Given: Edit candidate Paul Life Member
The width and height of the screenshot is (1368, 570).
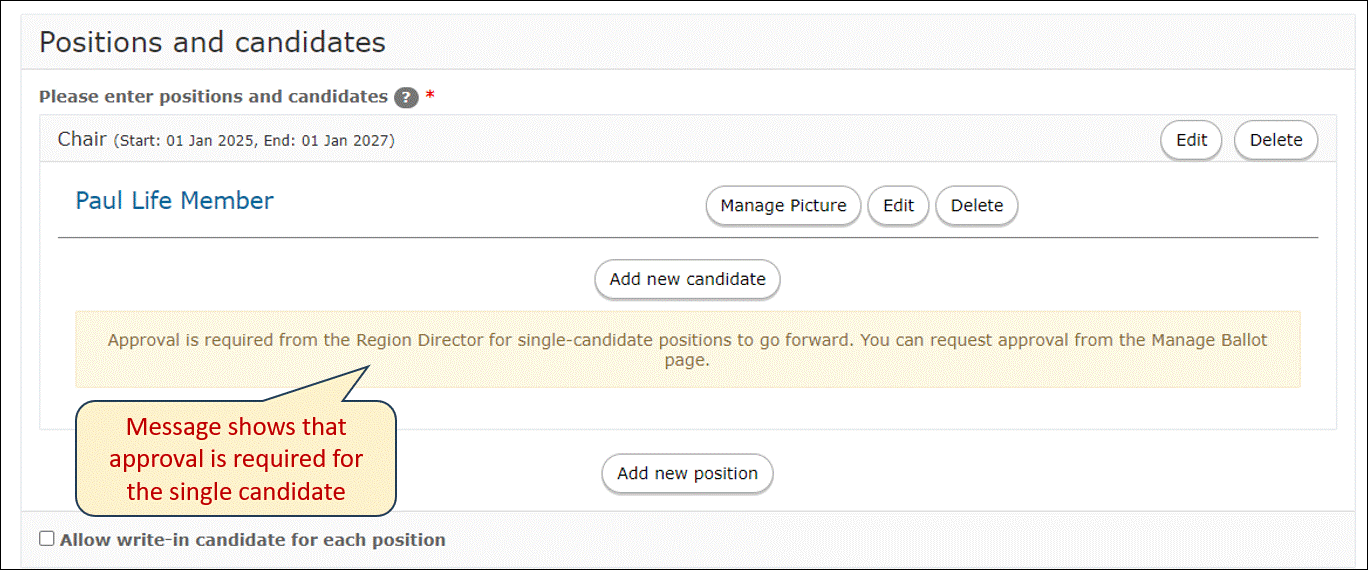Looking at the screenshot, I should click(x=898, y=206).
